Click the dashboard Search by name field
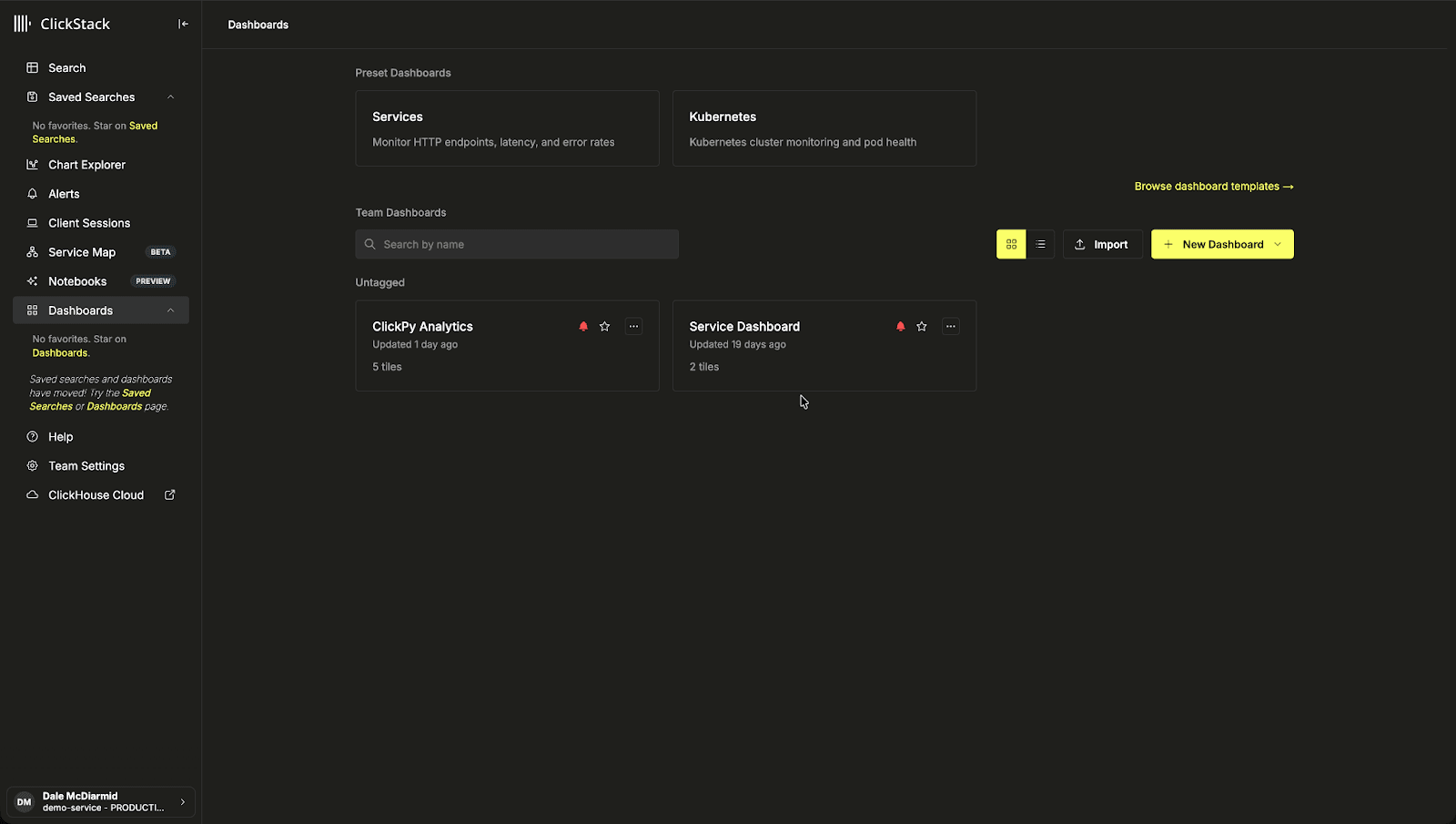1456x824 pixels. [516, 244]
